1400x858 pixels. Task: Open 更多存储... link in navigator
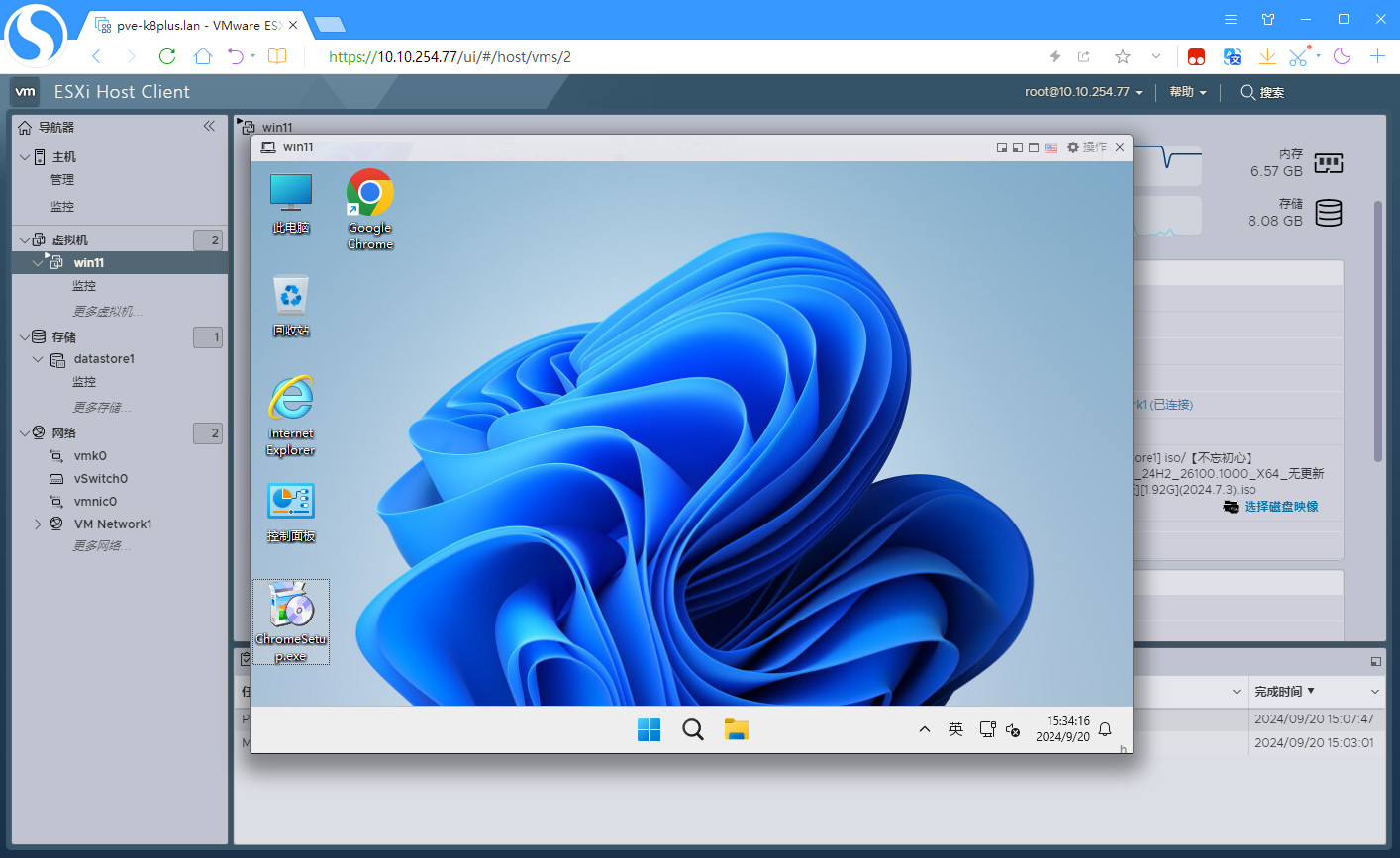click(x=101, y=407)
